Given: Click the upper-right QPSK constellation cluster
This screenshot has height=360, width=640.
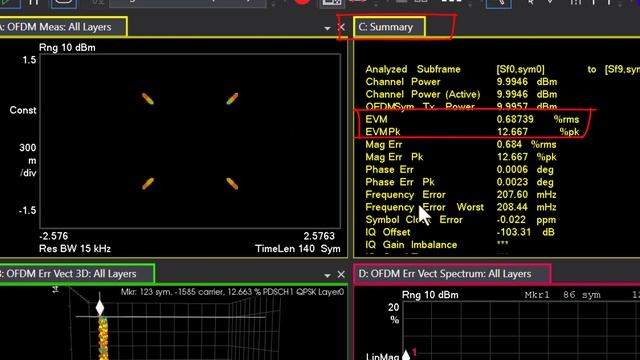Looking at the screenshot, I should tap(232, 99).
